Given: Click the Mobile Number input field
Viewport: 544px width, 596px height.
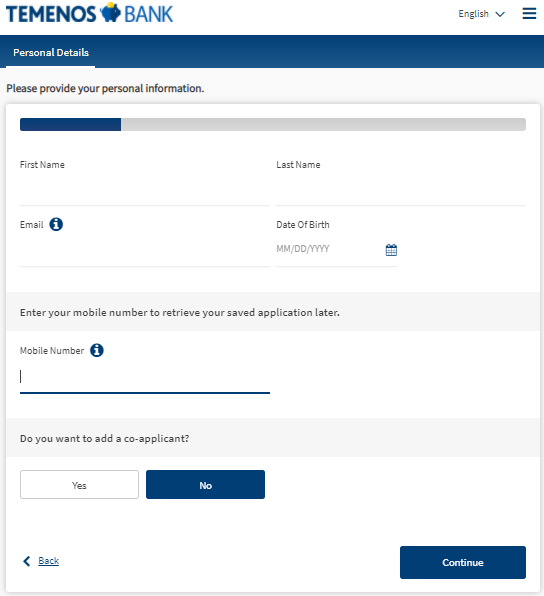Looking at the screenshot, I should coord(145,377).
